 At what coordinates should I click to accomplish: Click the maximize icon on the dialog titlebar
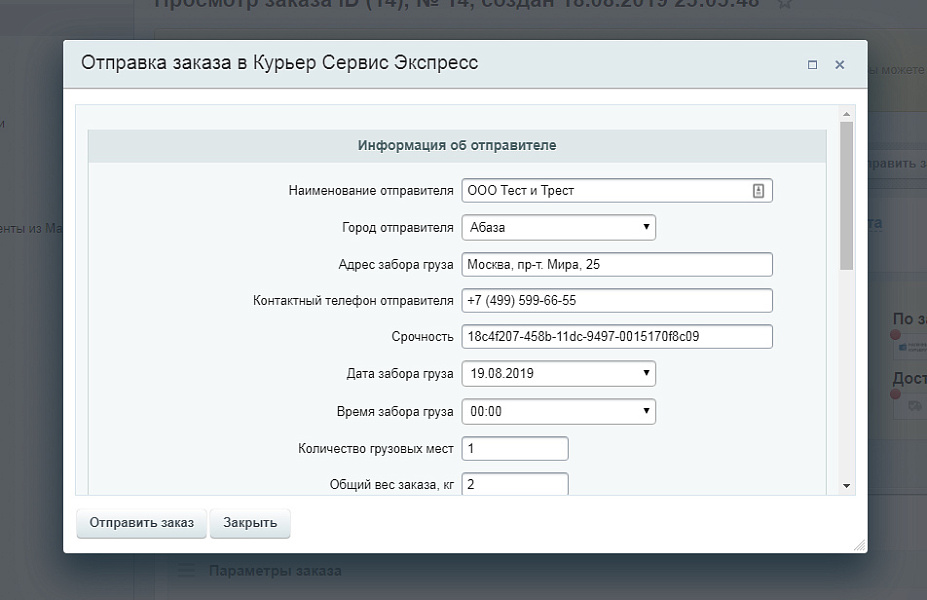tap(811, 64)
